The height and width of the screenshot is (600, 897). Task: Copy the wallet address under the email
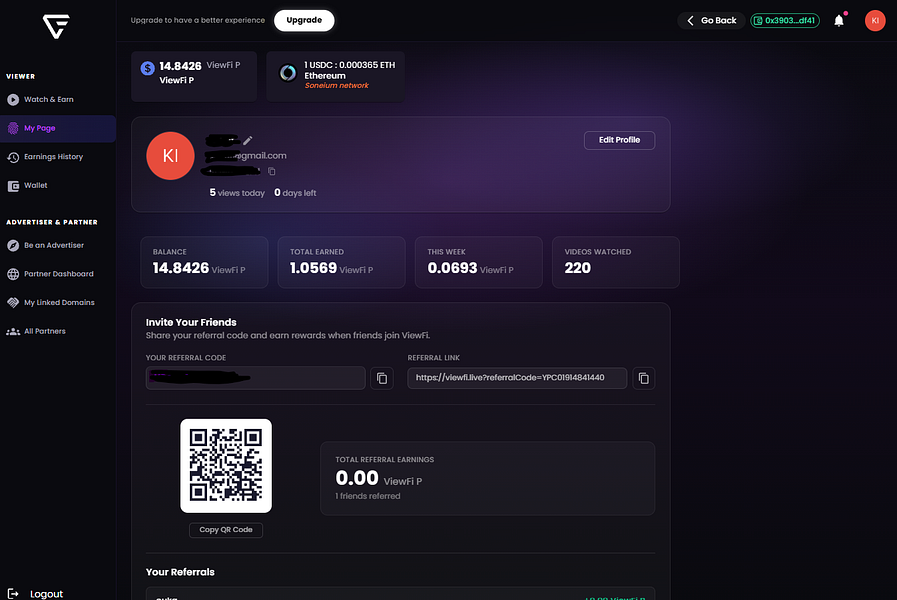click(272, 171)
